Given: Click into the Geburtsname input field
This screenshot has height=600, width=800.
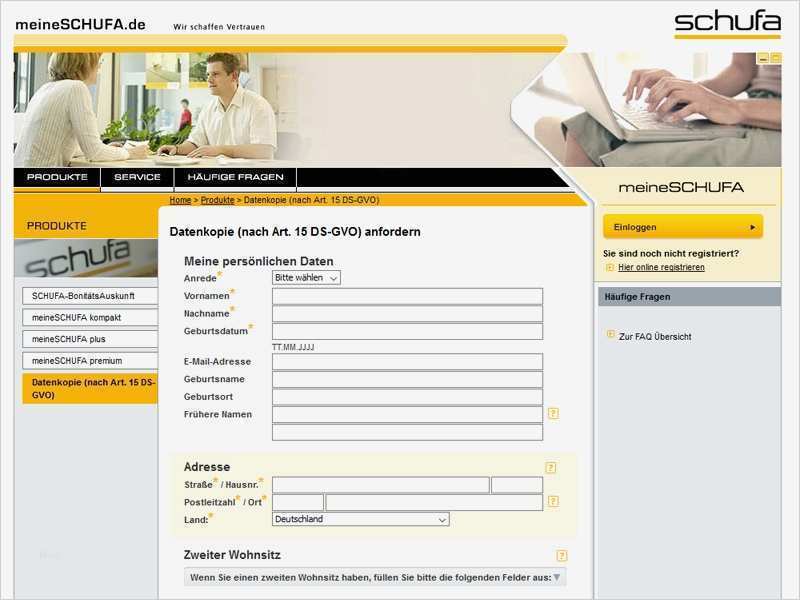Looking at the screenshot, I should tap(407, 380).
